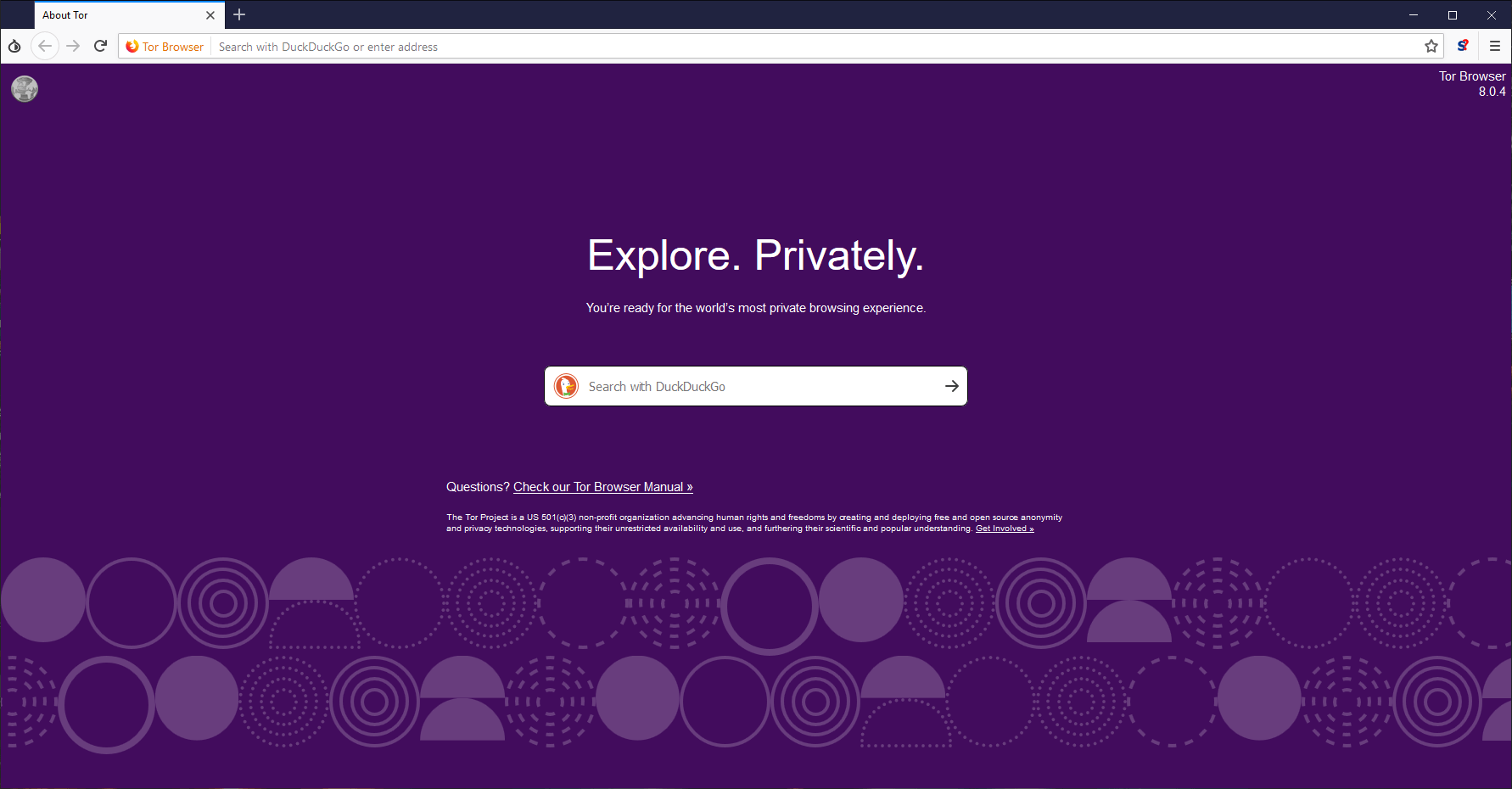
Task: Select the About Tor tab
Action: 129,15
